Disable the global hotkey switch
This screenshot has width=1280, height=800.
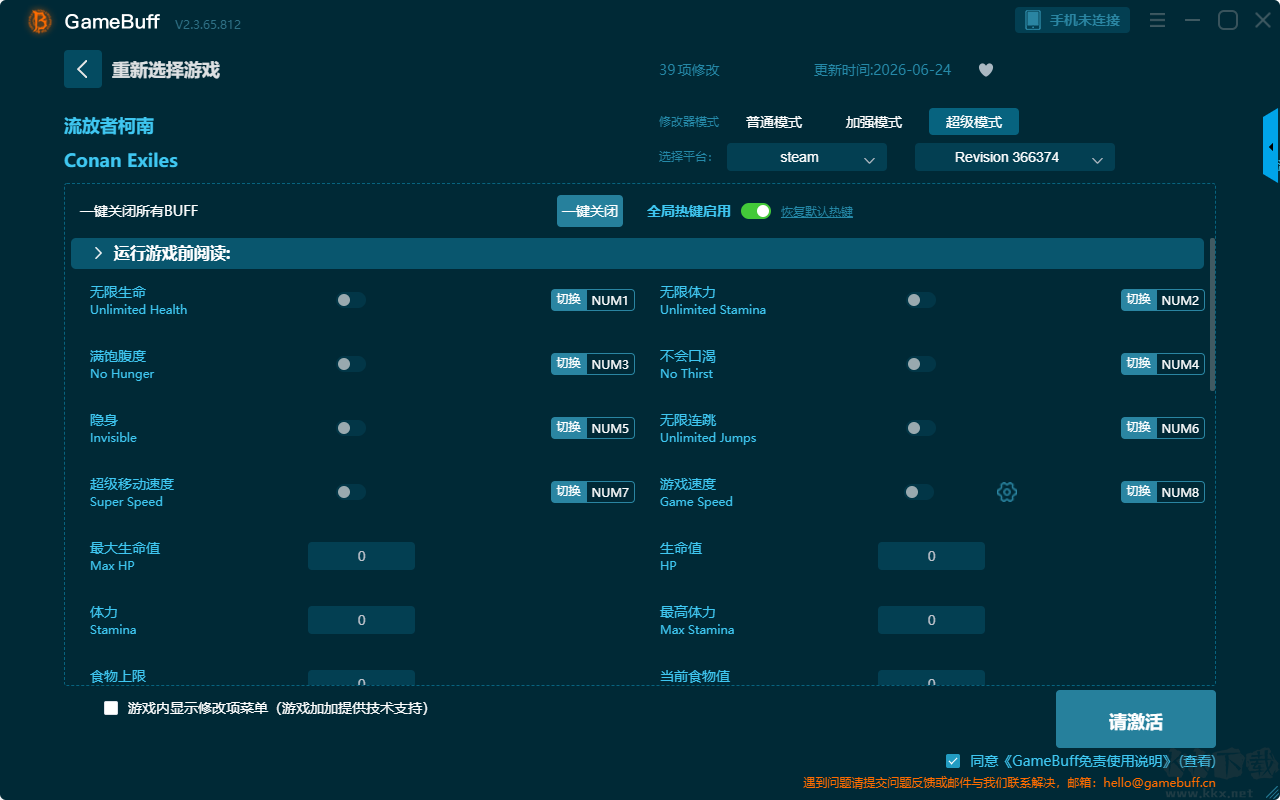[756, 211]
